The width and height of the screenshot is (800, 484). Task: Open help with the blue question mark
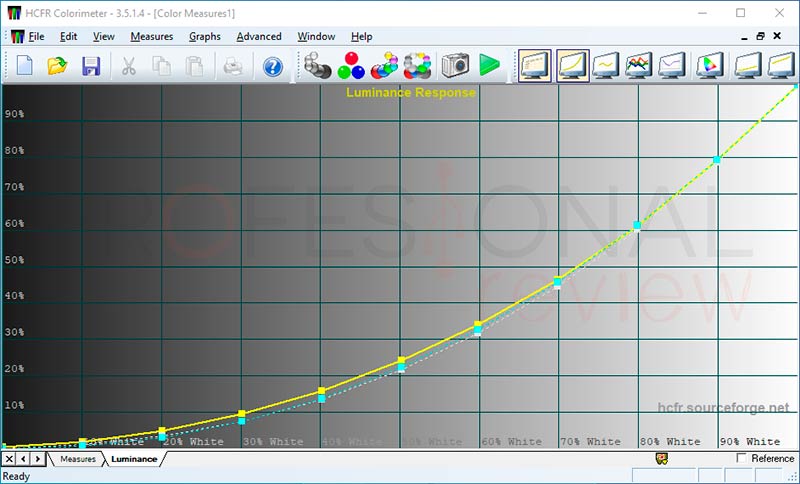point(273,66)
